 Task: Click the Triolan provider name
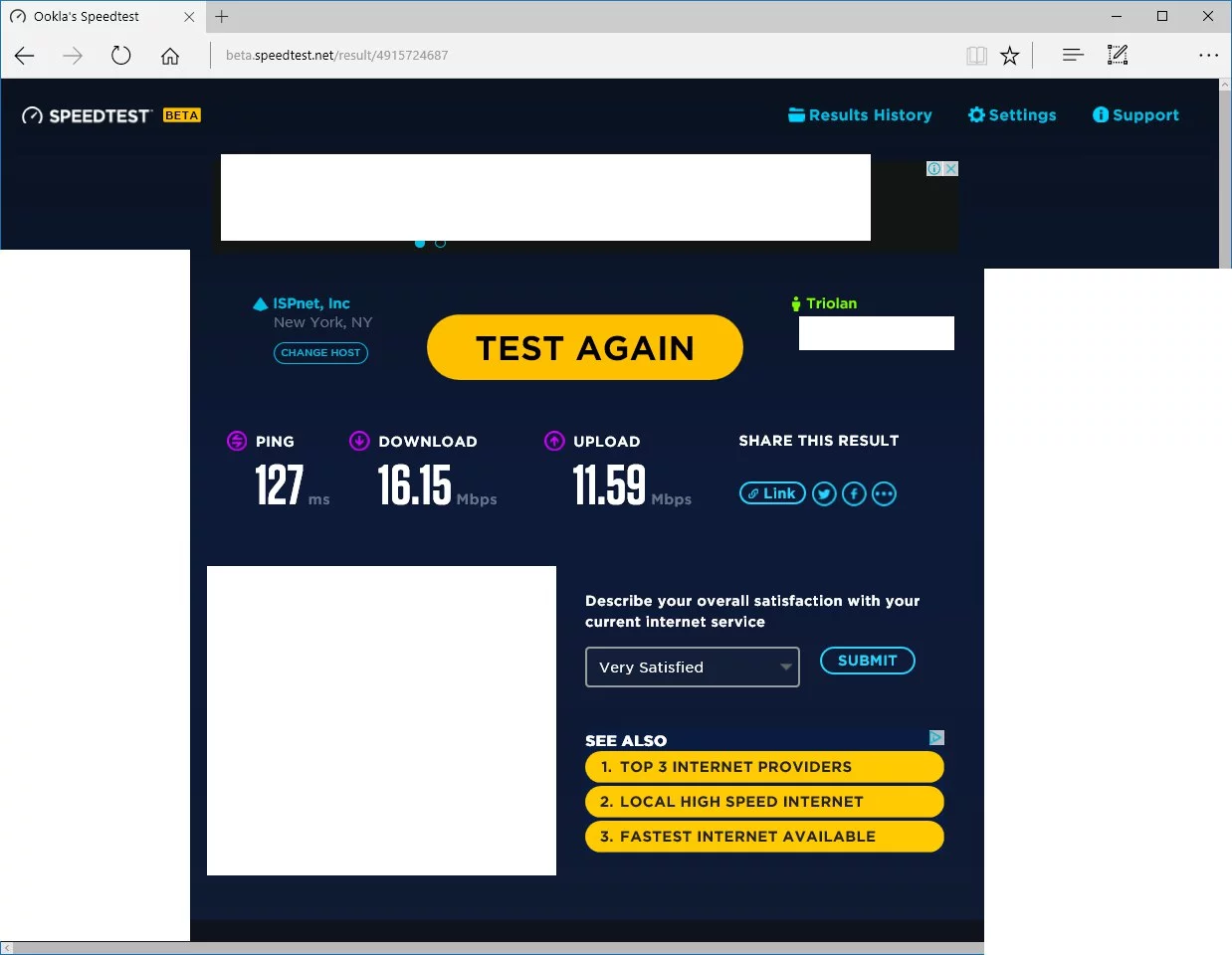point(832,303)
